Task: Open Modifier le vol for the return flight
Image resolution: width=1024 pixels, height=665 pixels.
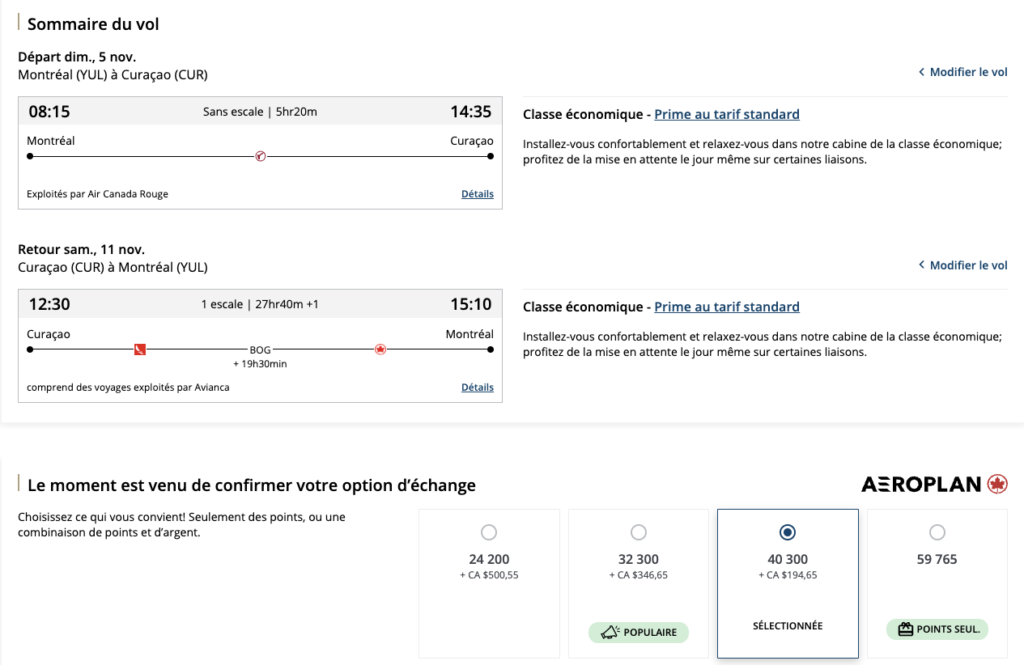Action: coord(968,264)
